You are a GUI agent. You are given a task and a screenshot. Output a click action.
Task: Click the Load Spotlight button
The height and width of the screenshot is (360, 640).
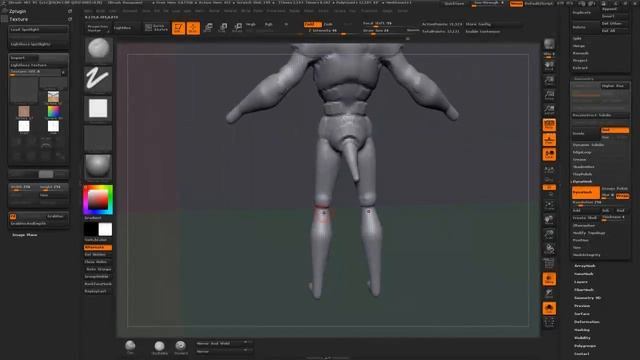[x=38, y=29]
